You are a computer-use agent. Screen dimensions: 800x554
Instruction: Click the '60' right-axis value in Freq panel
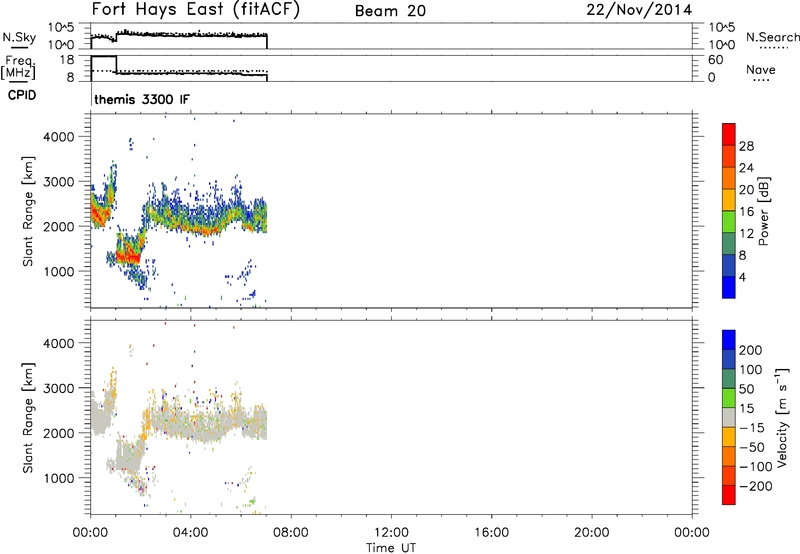click(x=715, y=60)
